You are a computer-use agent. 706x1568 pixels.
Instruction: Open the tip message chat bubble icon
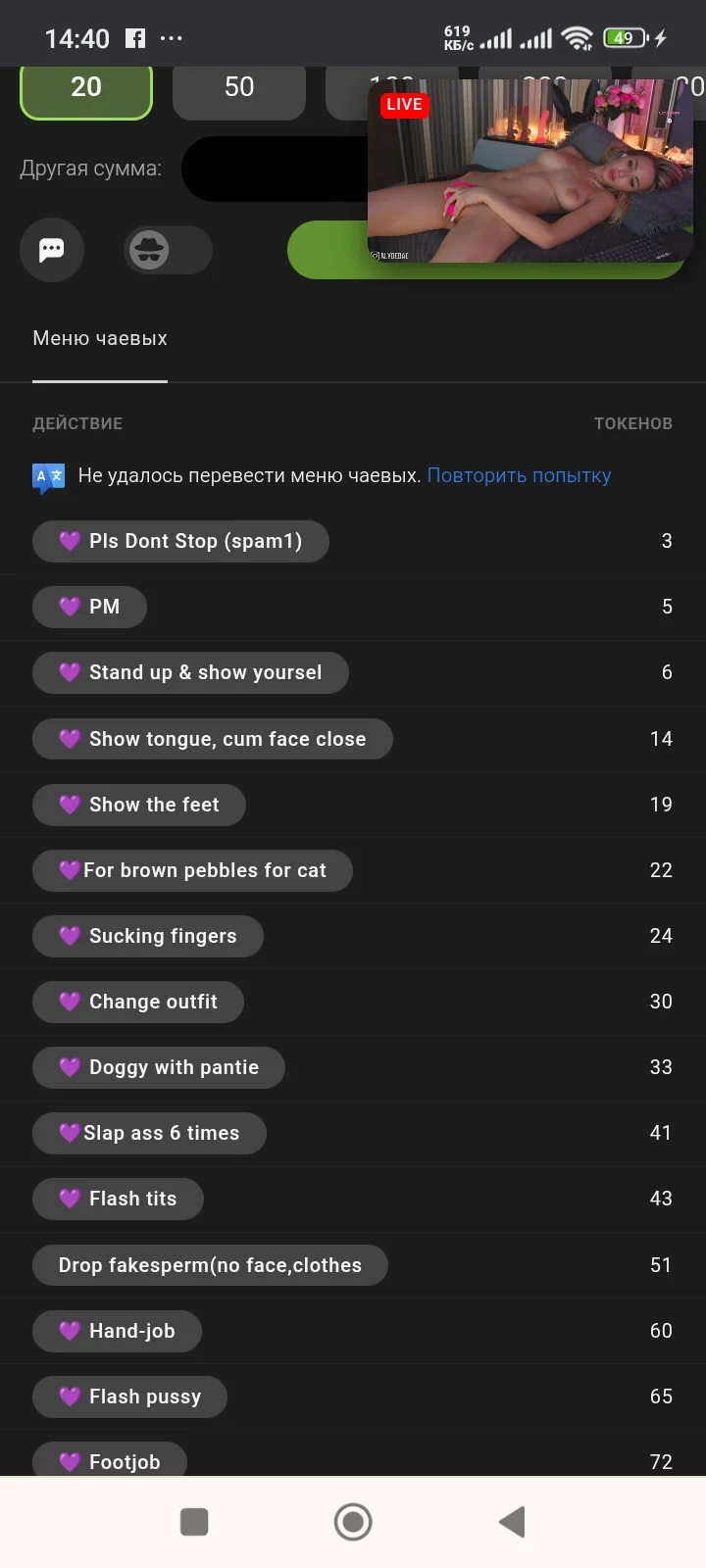[52, 250]
